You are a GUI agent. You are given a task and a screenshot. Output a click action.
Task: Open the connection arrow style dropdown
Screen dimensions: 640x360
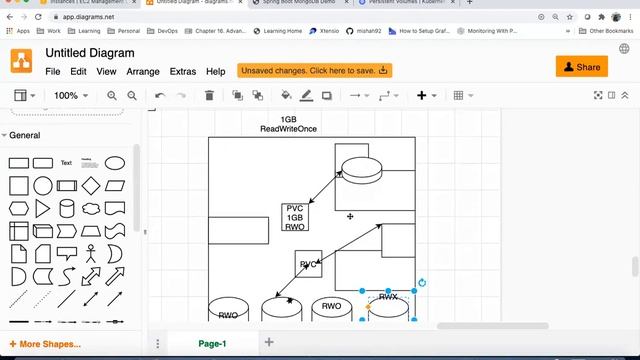click(x=359, y=96)
